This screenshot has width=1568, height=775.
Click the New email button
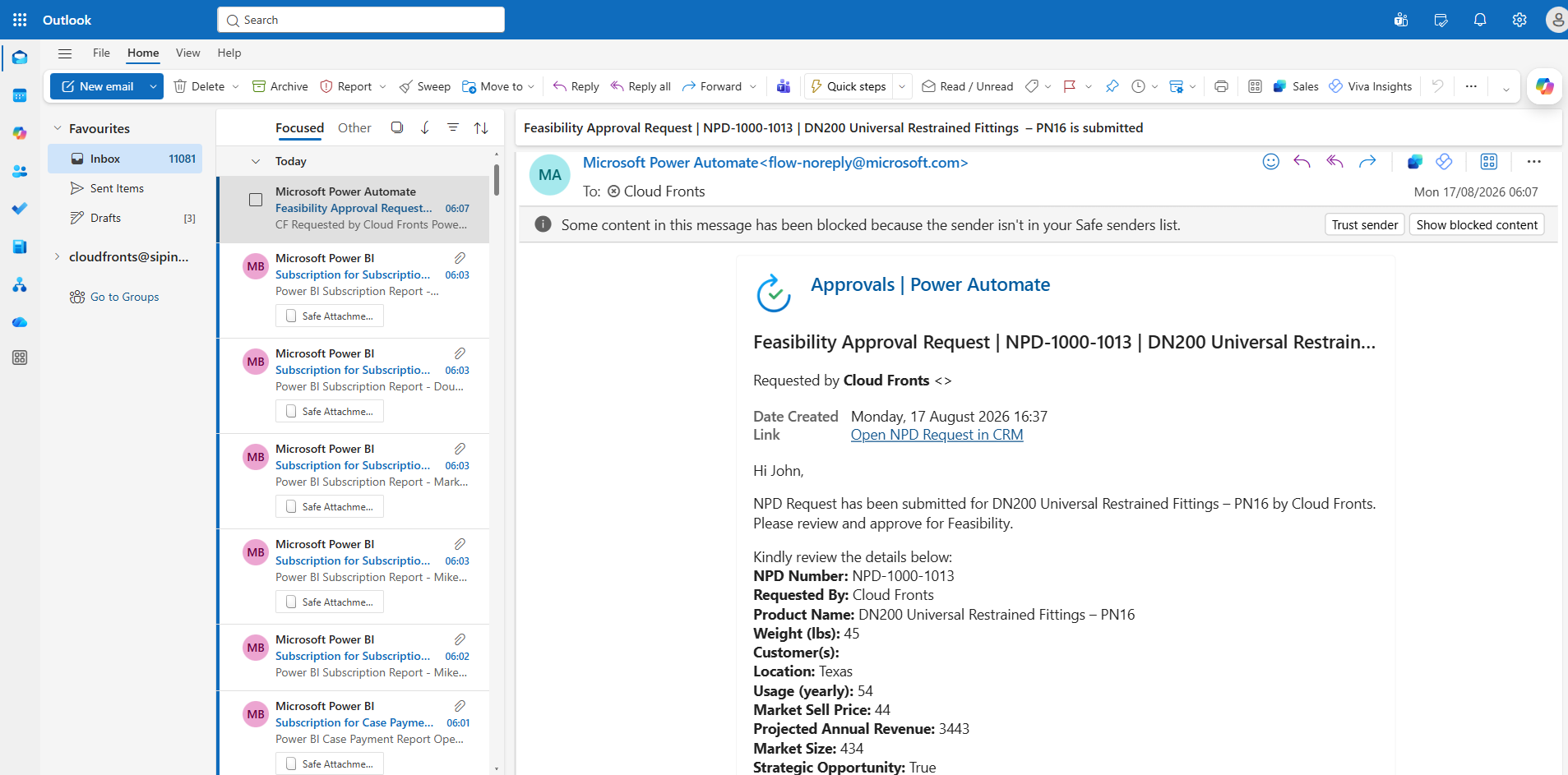pyautogui.click(x=97, y=86)
